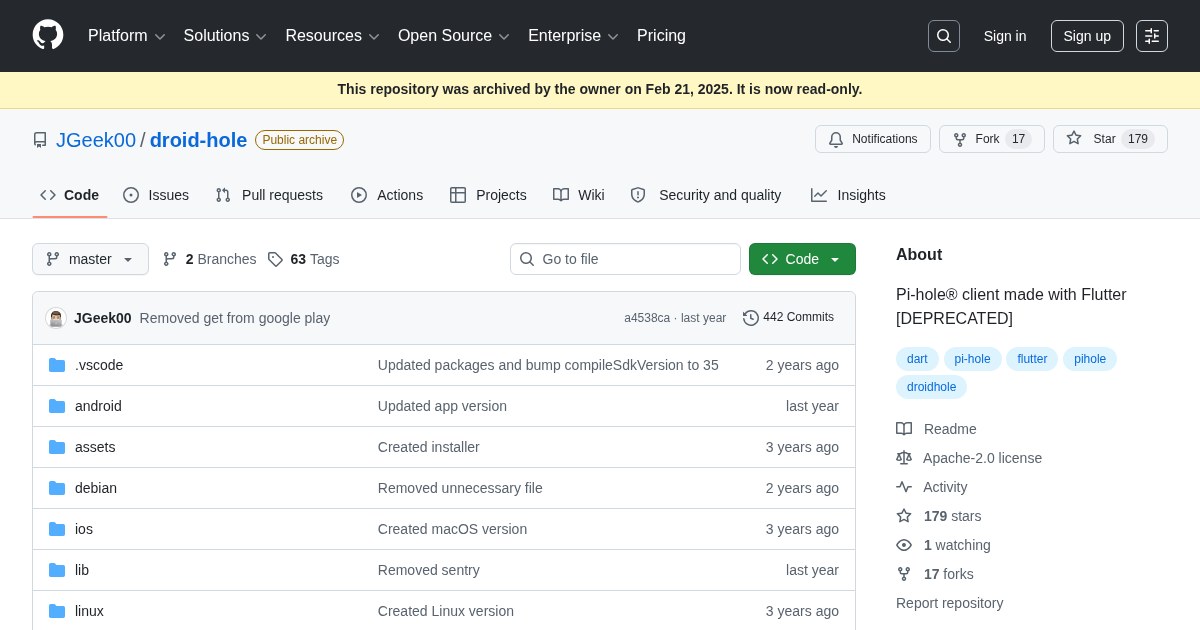Click the Readme book icon
Screen dimensions: 1200x630
[904, 429]
